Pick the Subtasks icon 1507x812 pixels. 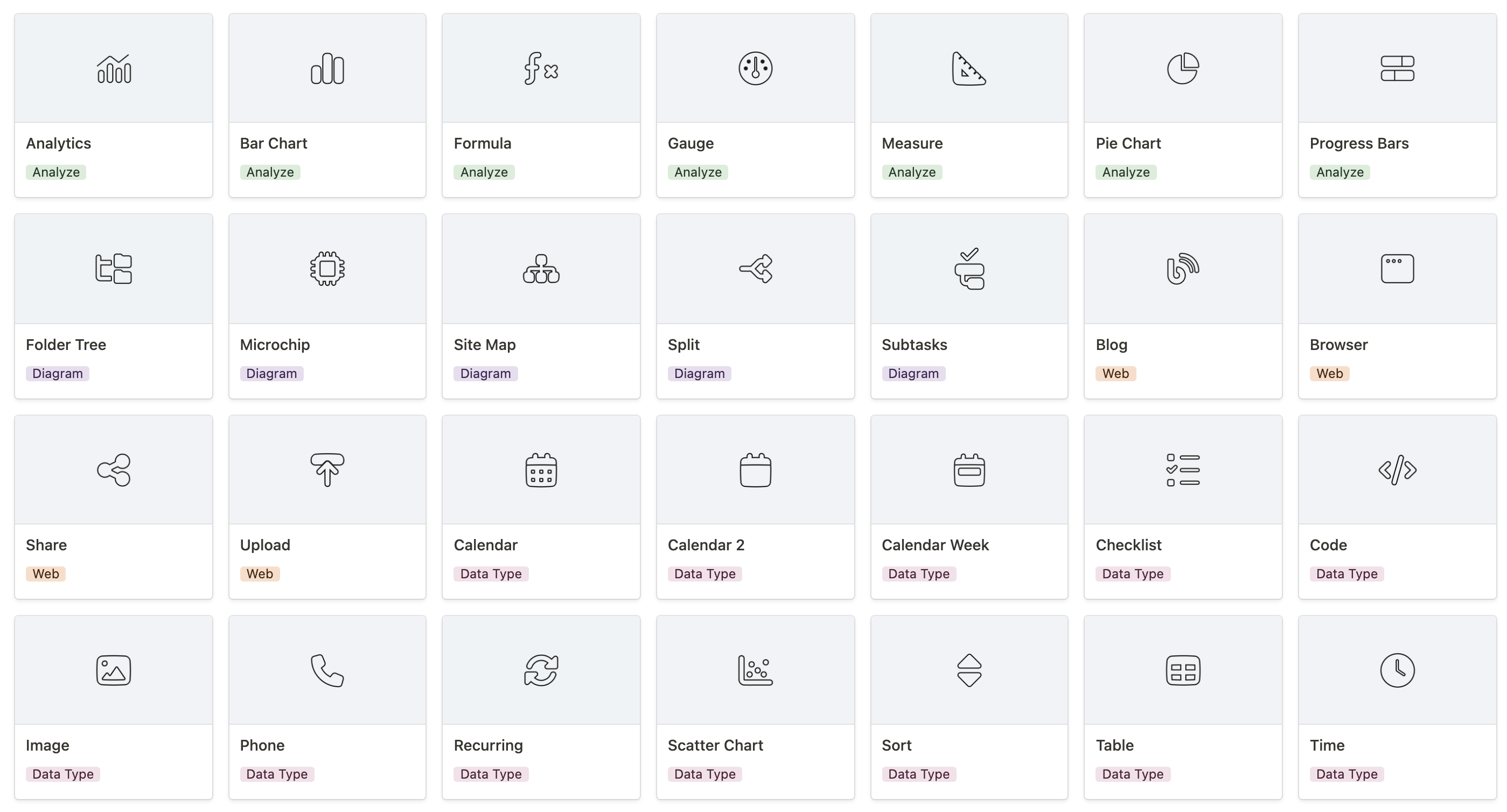(x=969, y=269)
